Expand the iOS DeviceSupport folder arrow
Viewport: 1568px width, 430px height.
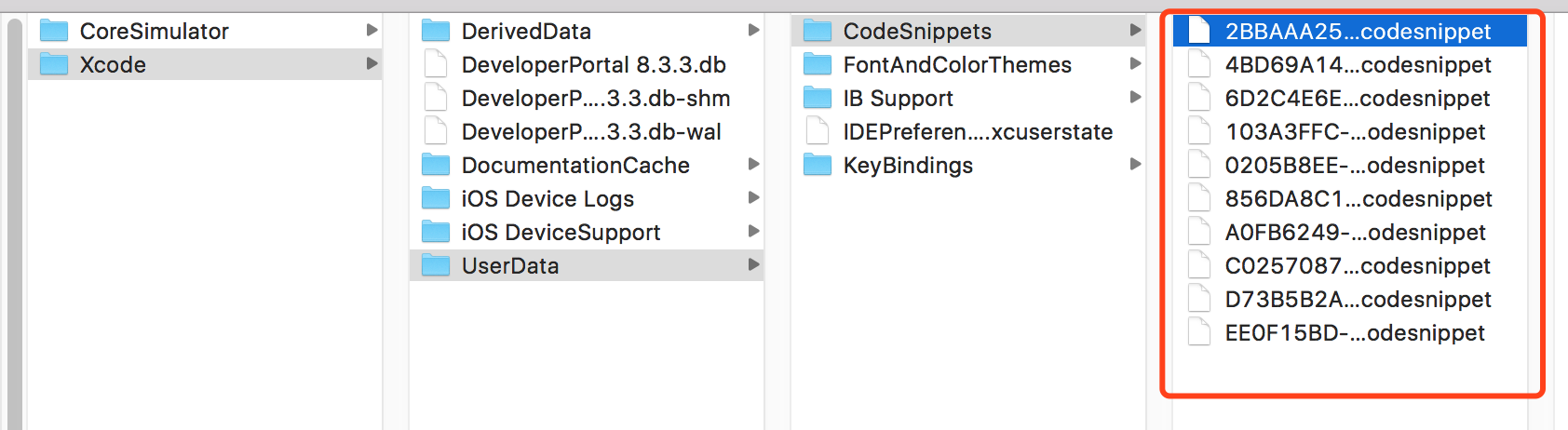coord(753,232)
